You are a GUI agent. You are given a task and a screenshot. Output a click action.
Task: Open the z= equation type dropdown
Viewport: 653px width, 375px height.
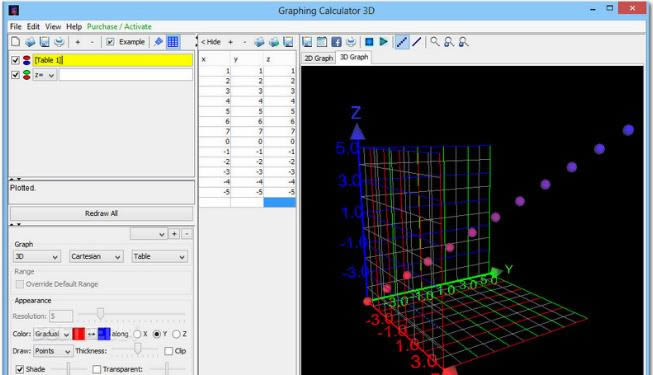45,75
